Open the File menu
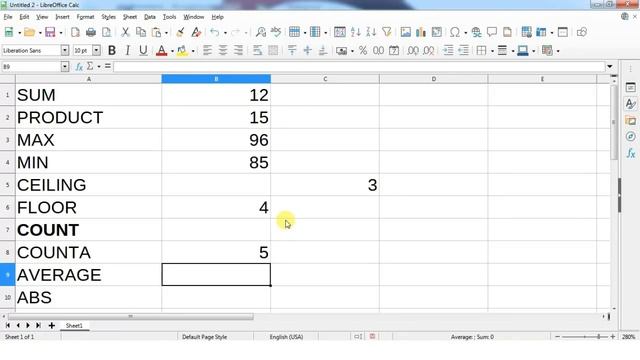 (8, 17)
